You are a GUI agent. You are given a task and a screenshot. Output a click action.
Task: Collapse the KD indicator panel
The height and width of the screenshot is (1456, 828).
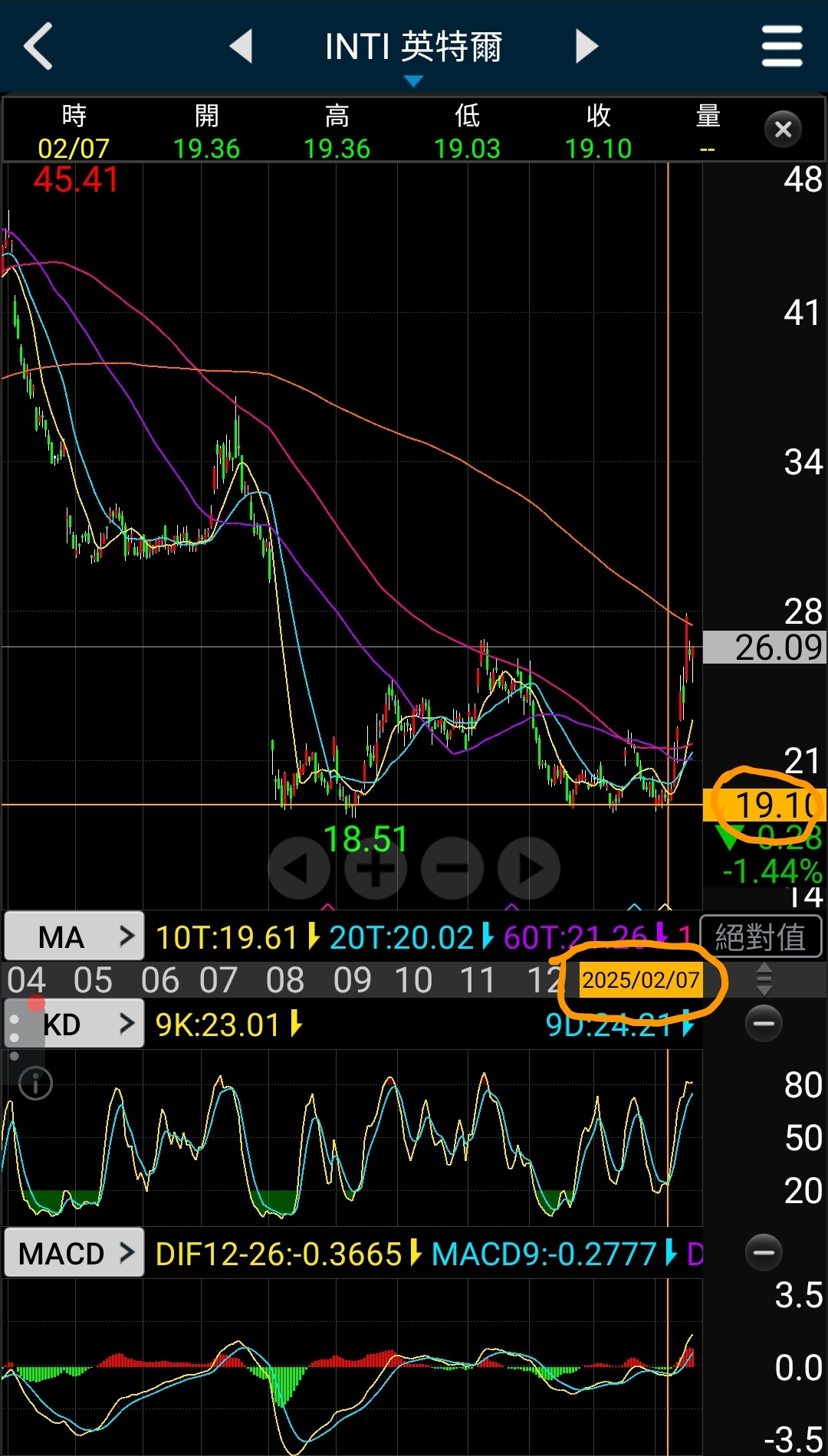point(764,1024)
